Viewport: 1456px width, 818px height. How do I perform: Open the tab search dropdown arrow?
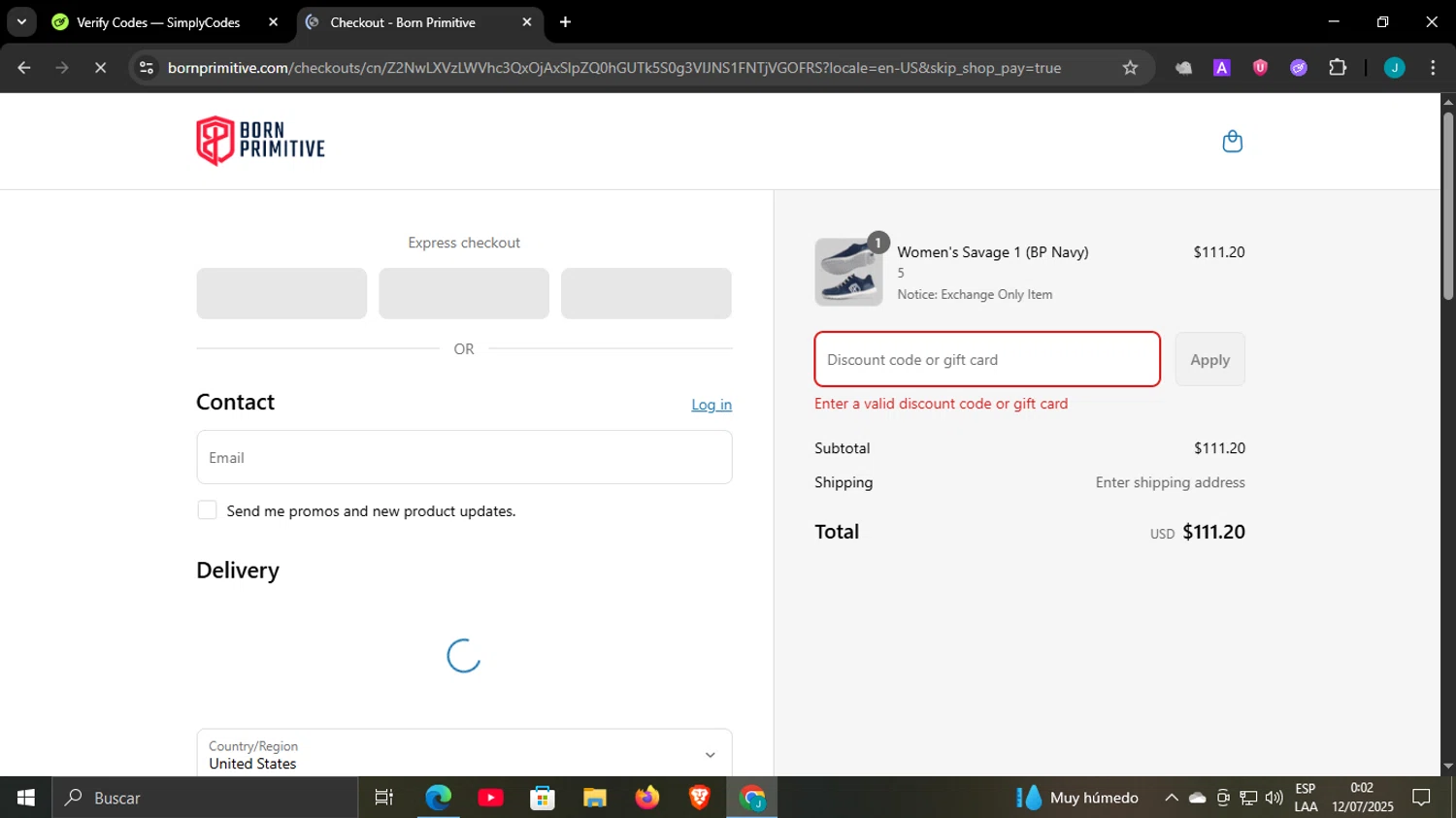point(21,22)
